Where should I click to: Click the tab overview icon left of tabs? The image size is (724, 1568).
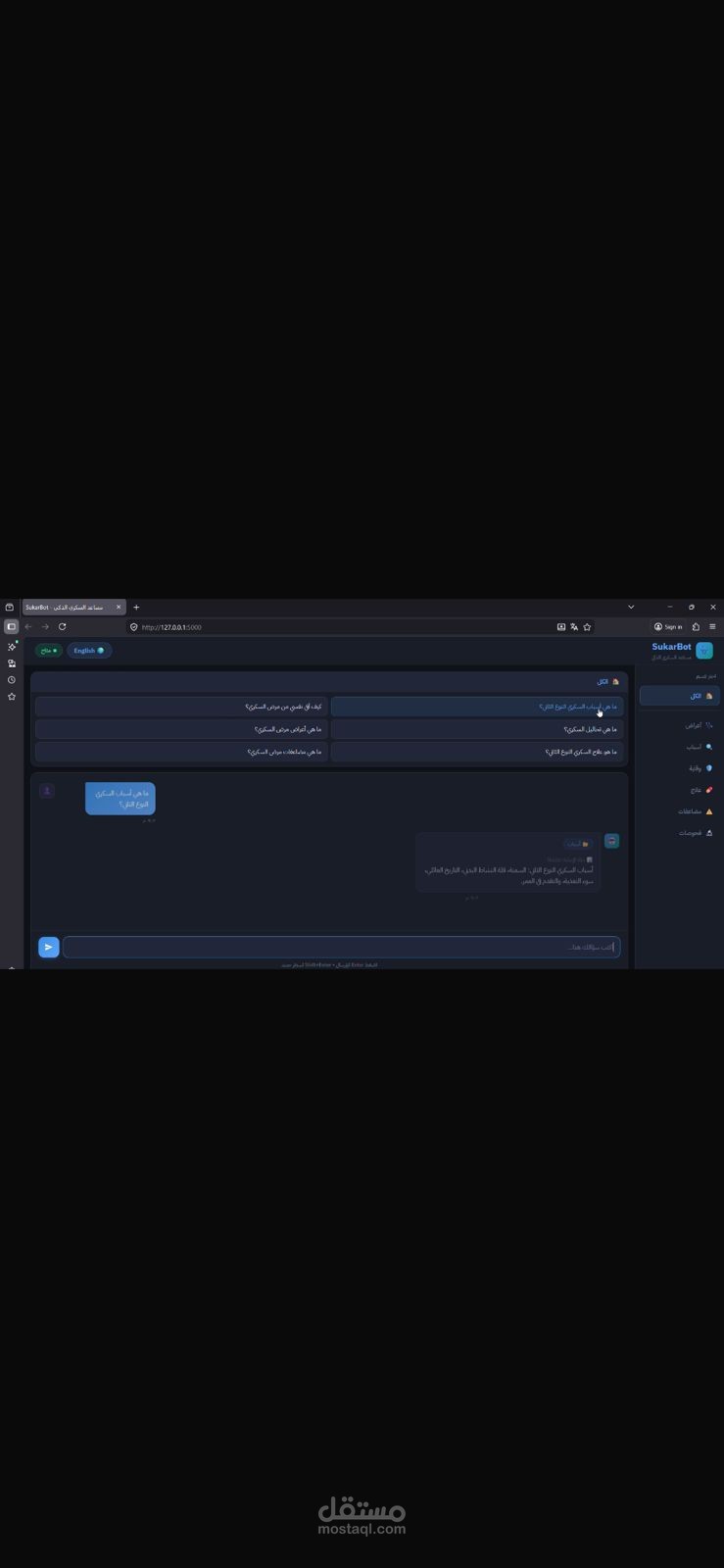point(10,608)
